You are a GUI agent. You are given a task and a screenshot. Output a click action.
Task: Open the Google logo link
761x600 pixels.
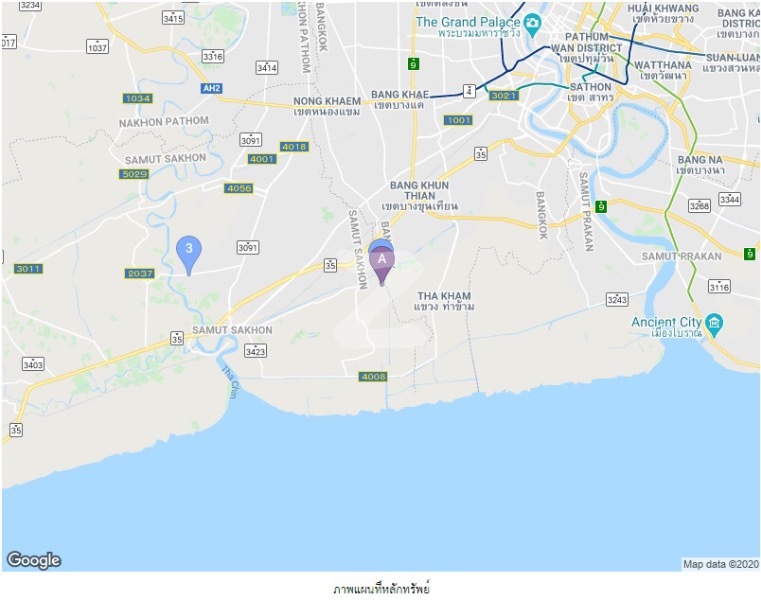(33, 560)
